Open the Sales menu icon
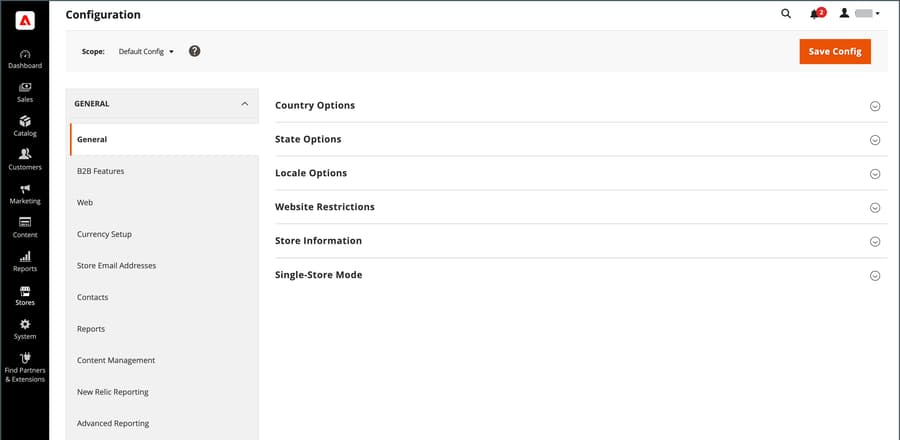Screen dimensions: 900x440 pyautogui.click(x=25, y=88)
